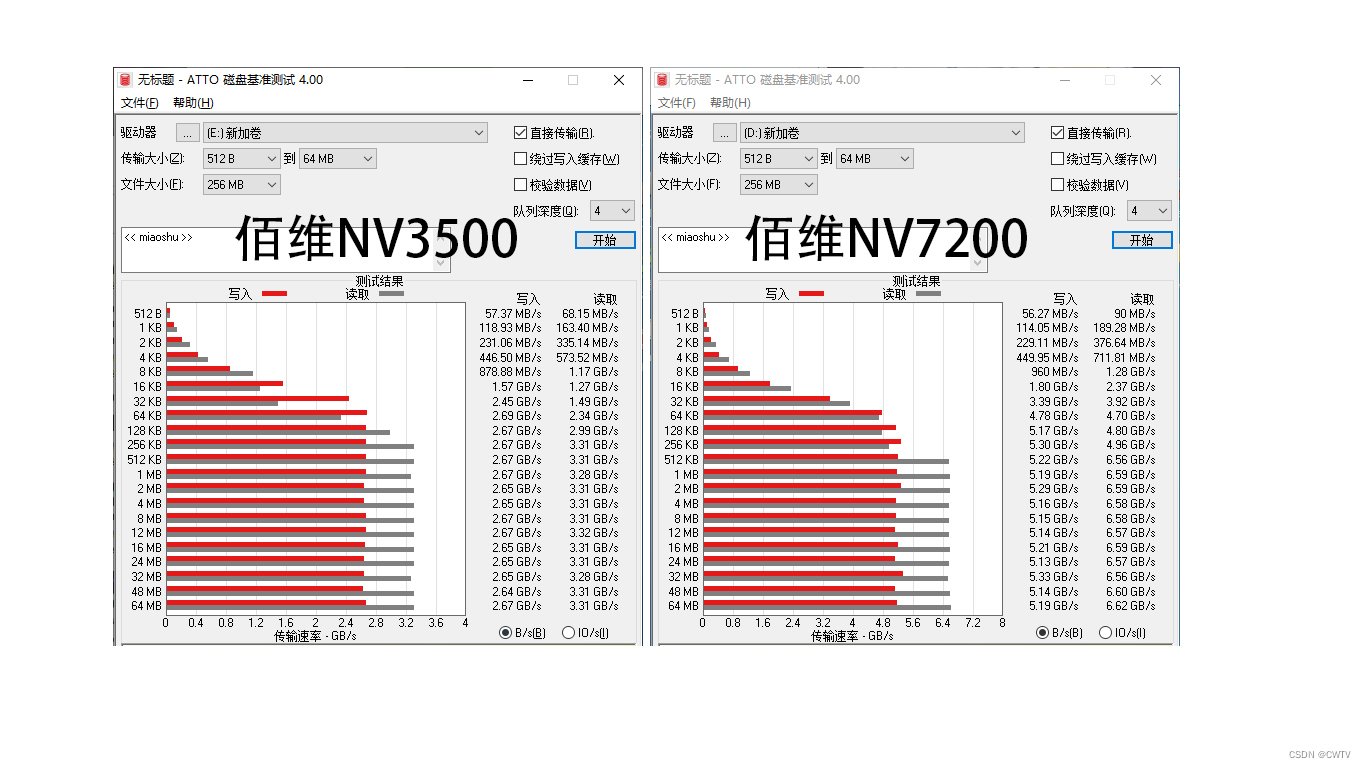Click the 573.52 MB/s read value in the left window
This screenshot has height=768, width=1366.
tap(587, 357)
